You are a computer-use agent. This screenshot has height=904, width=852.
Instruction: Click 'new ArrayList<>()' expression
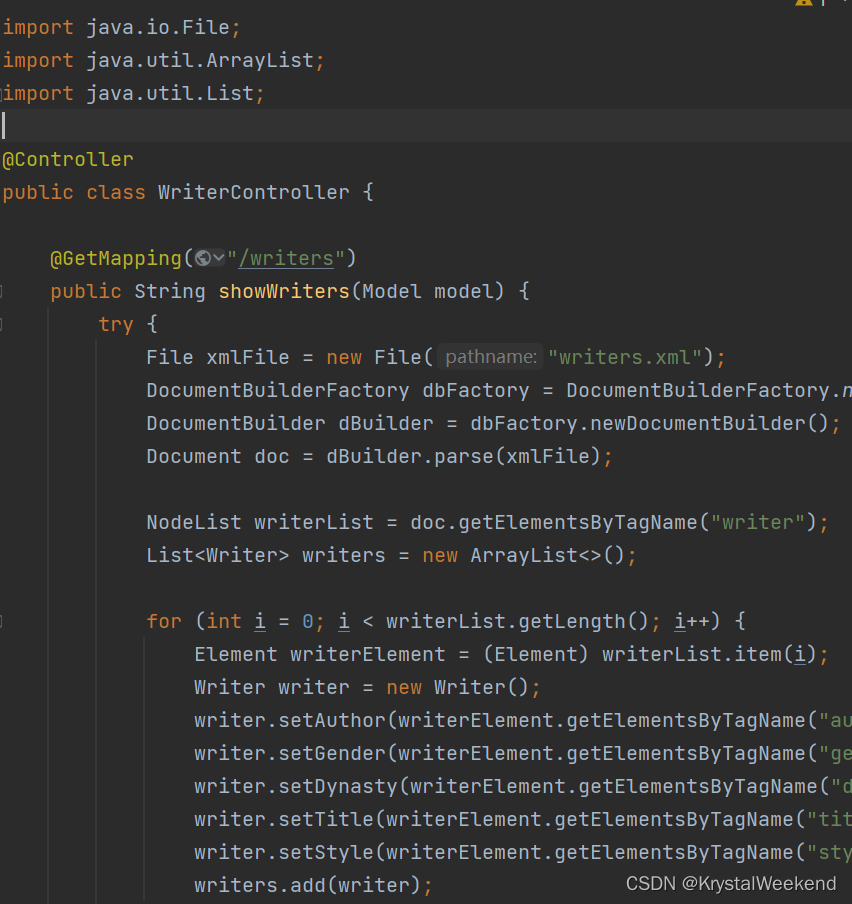(523, 555)
